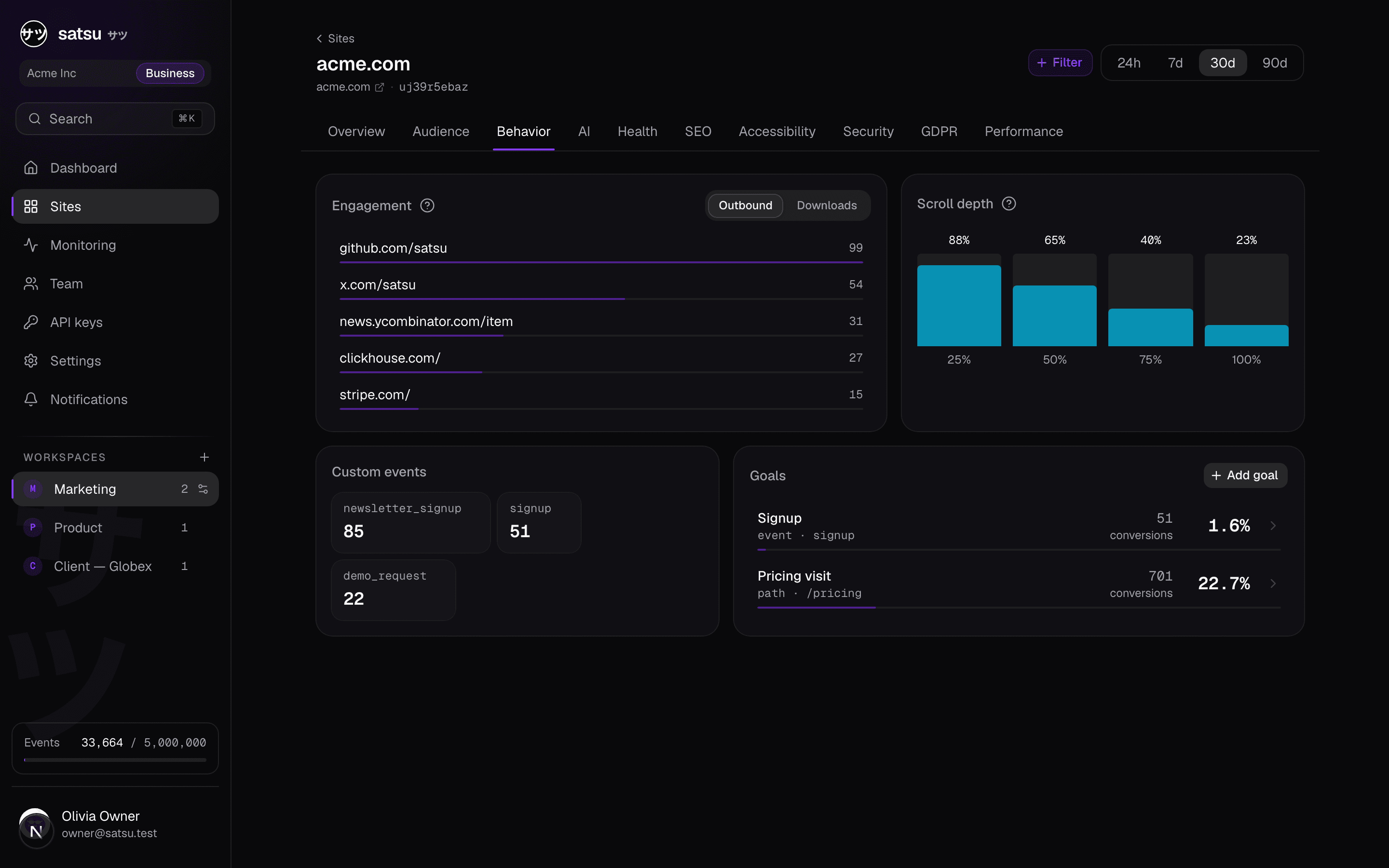The width and height of the screenshot is (1389, 868).
Task: Open the Health tab
Action: [x=637, y=132]
